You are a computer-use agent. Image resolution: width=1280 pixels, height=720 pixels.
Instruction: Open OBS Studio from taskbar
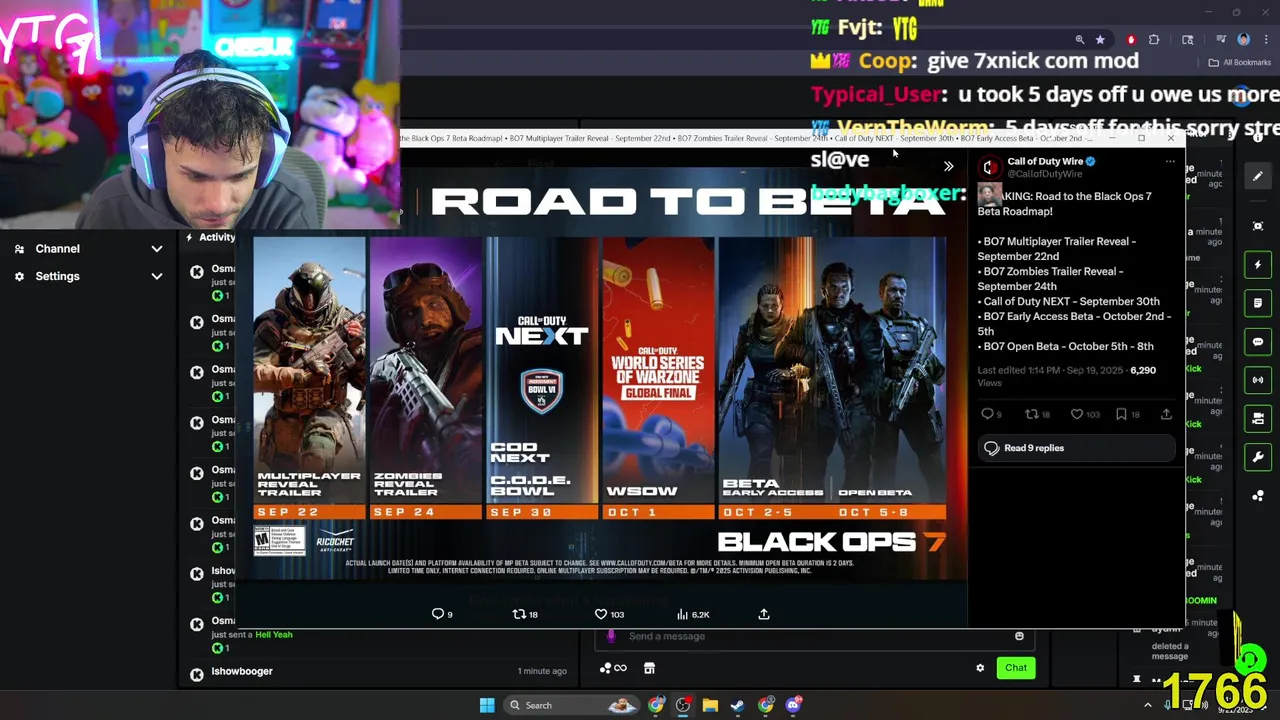pyautogui.click(x=683, y=705)
